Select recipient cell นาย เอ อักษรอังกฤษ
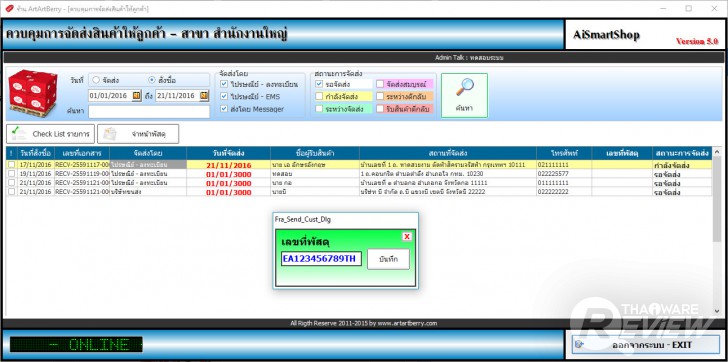Viewport: 728px width, 362px height. click(x=315, y=165)
